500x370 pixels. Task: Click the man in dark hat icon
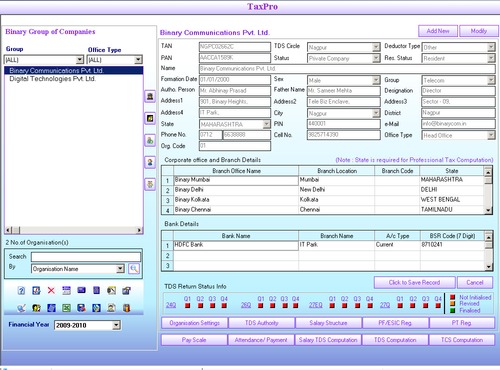coord(150,97)
